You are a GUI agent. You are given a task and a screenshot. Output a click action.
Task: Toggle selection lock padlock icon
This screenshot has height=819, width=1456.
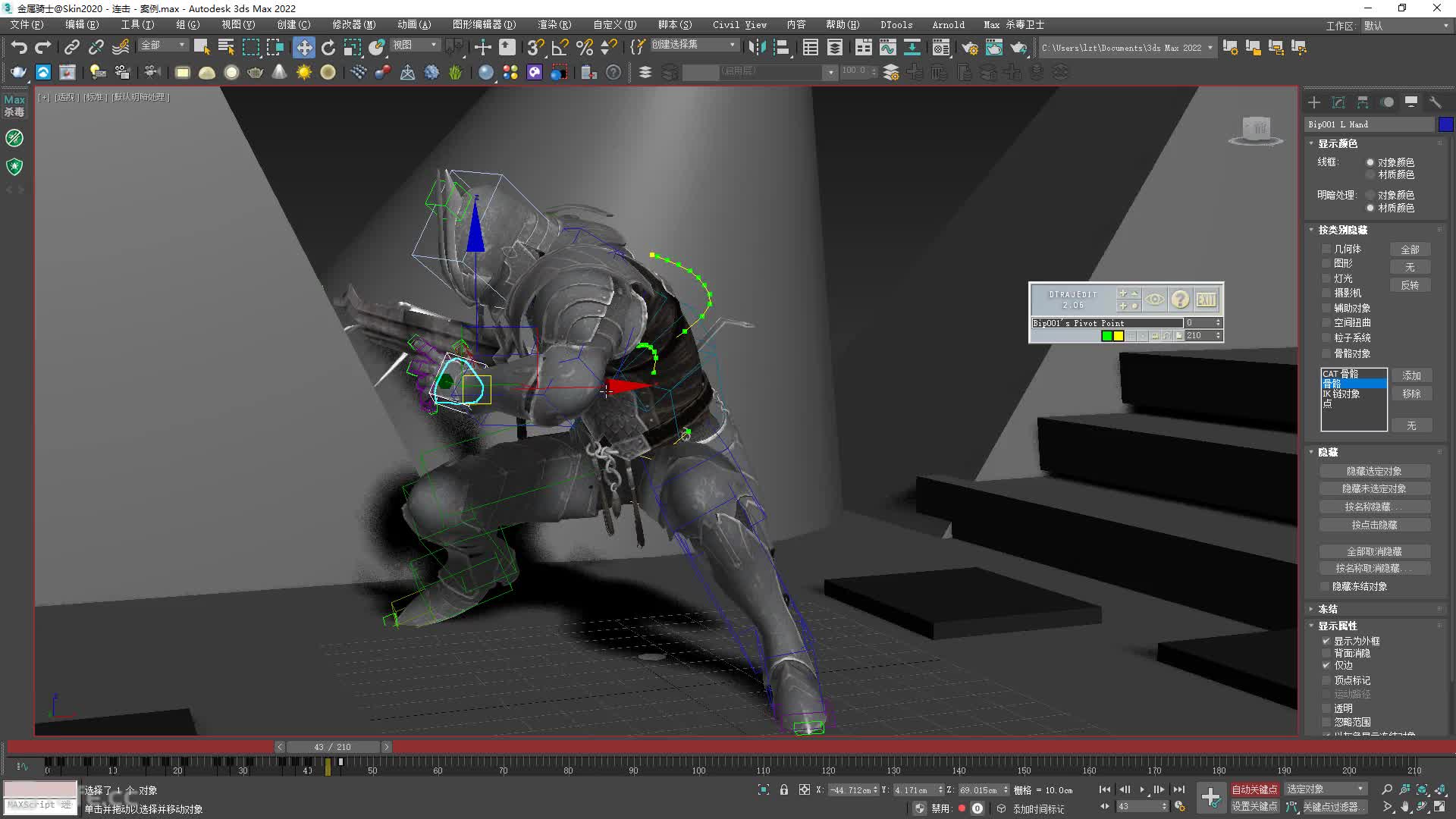[x=784, y=789]
